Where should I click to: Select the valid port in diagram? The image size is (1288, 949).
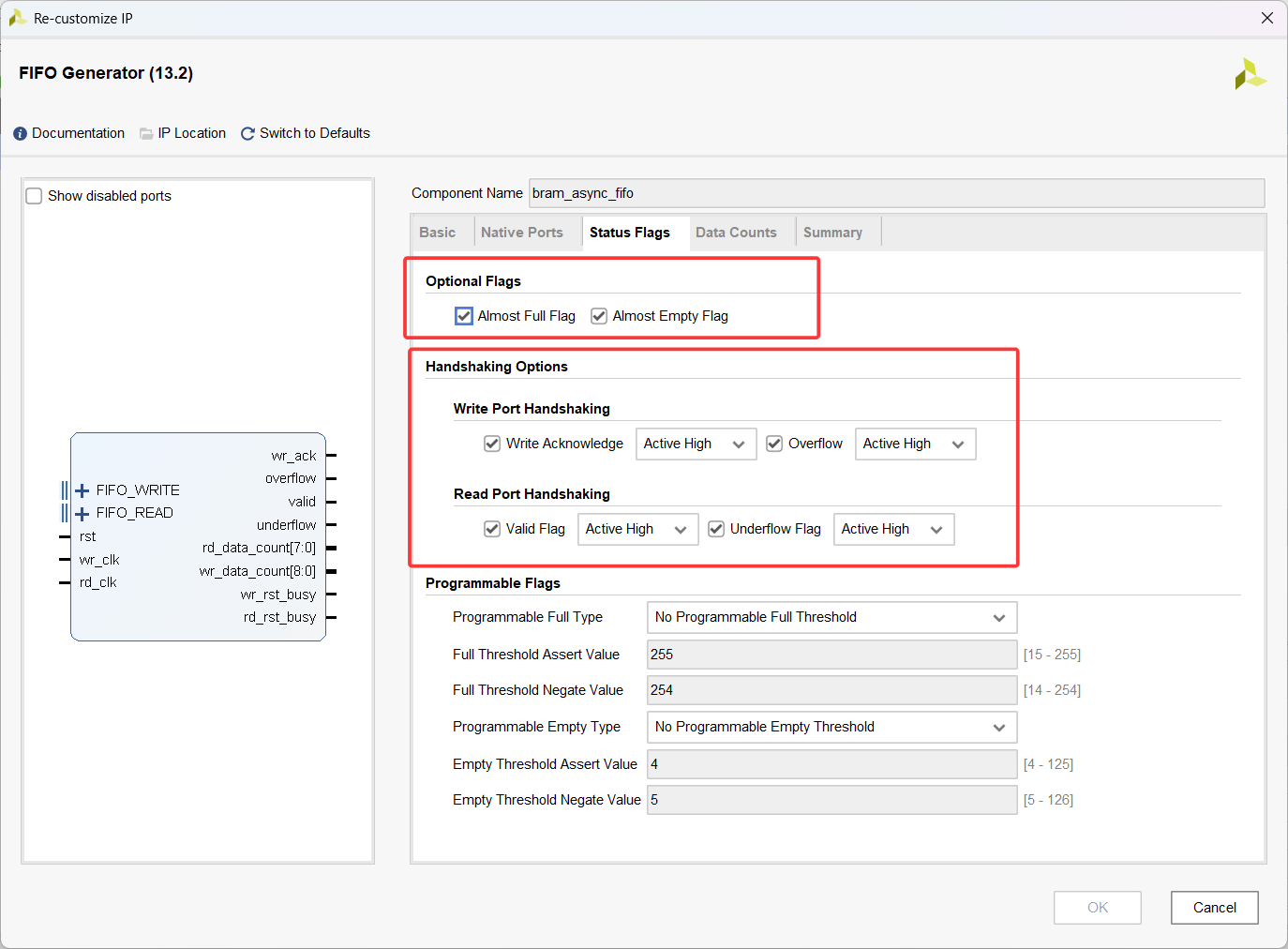pyautogui.click(x=302, y=502)
